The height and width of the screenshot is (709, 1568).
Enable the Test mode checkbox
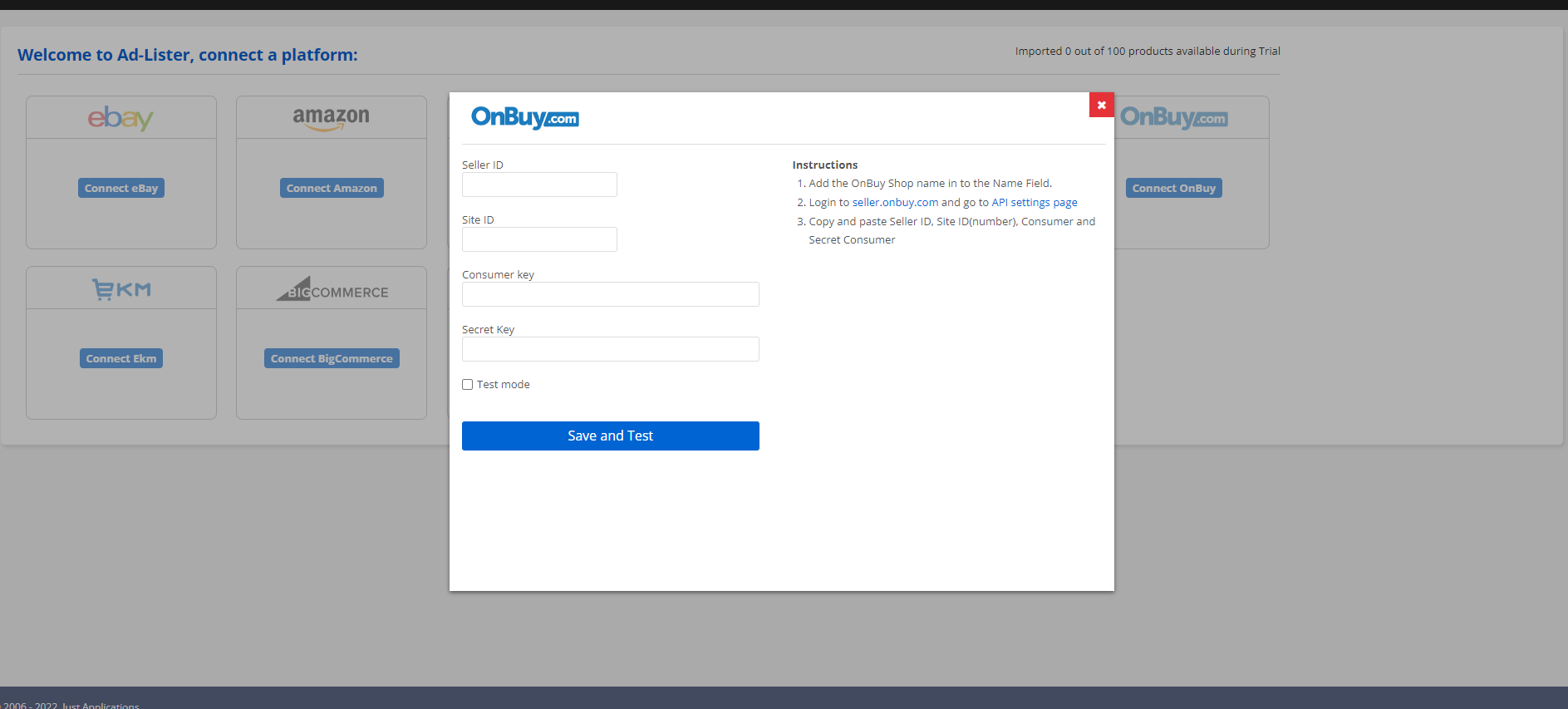click(x=468, y=385)
